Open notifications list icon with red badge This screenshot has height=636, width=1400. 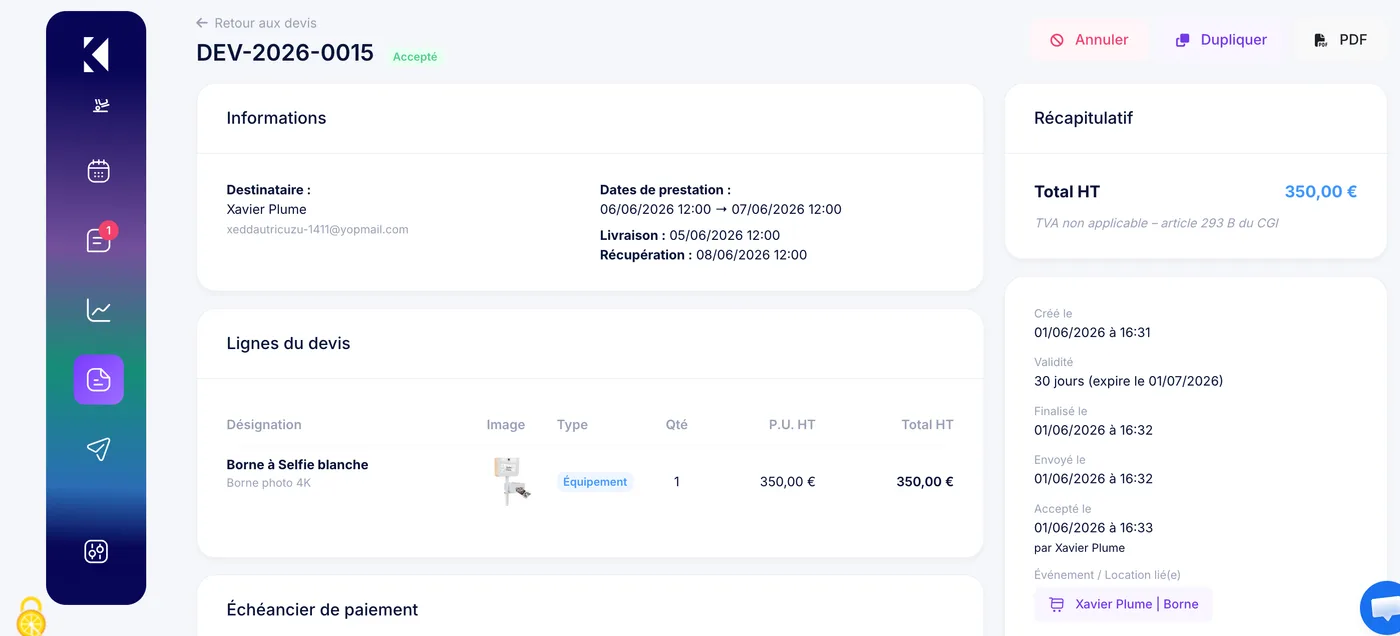point(99,240)
